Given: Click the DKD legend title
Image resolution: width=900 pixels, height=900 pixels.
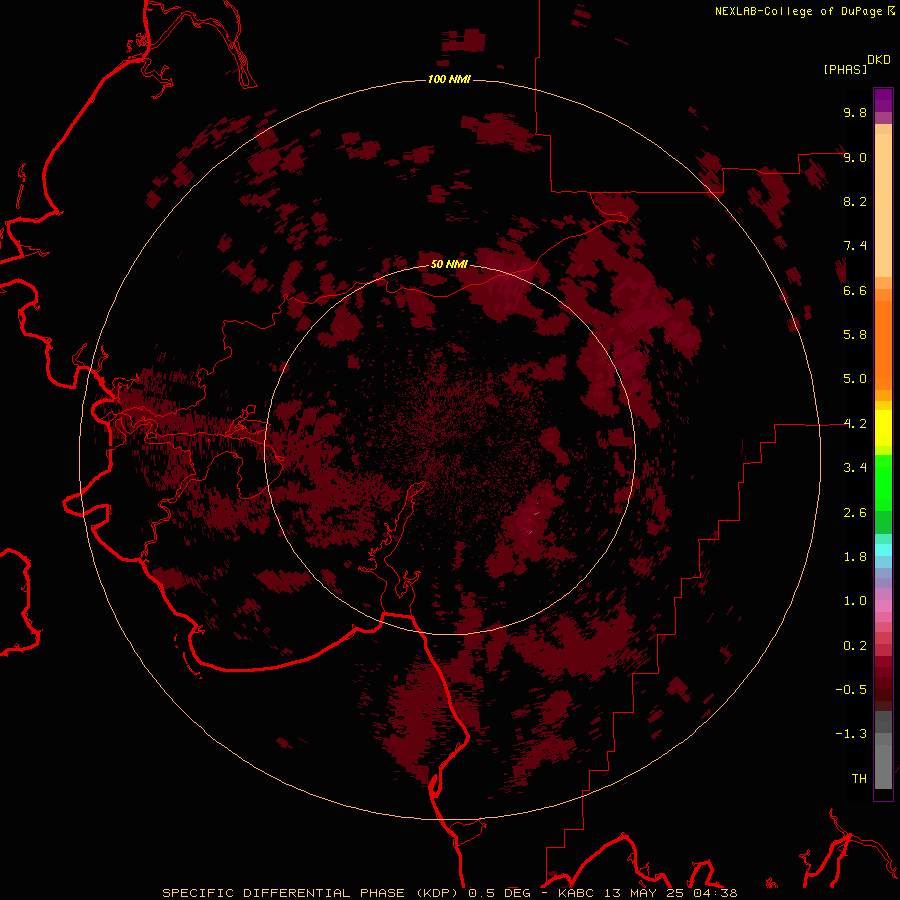Looking at the screenshot, I should click(879, 60).
